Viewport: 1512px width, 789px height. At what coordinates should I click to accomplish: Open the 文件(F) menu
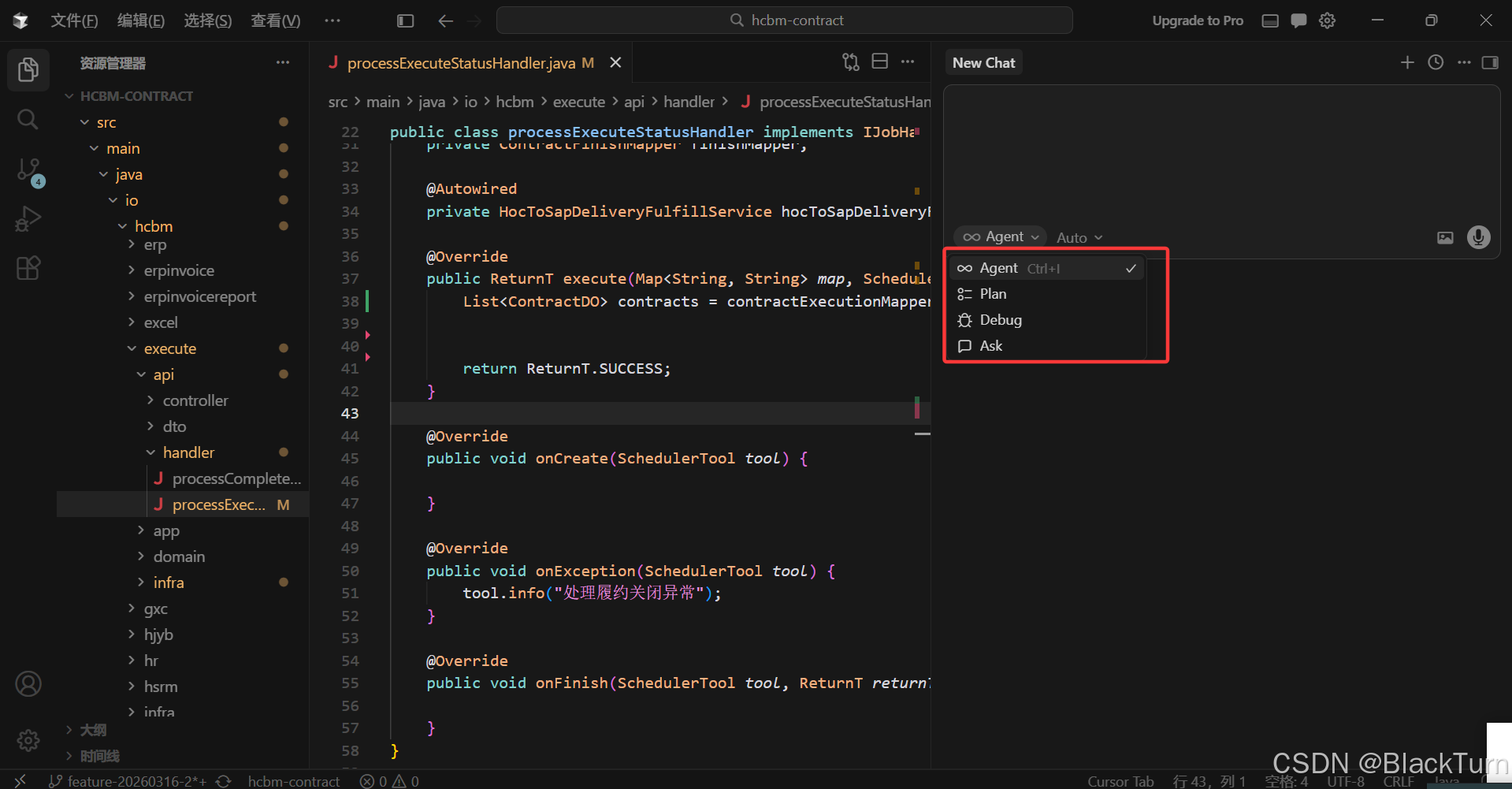click(74, 20)
